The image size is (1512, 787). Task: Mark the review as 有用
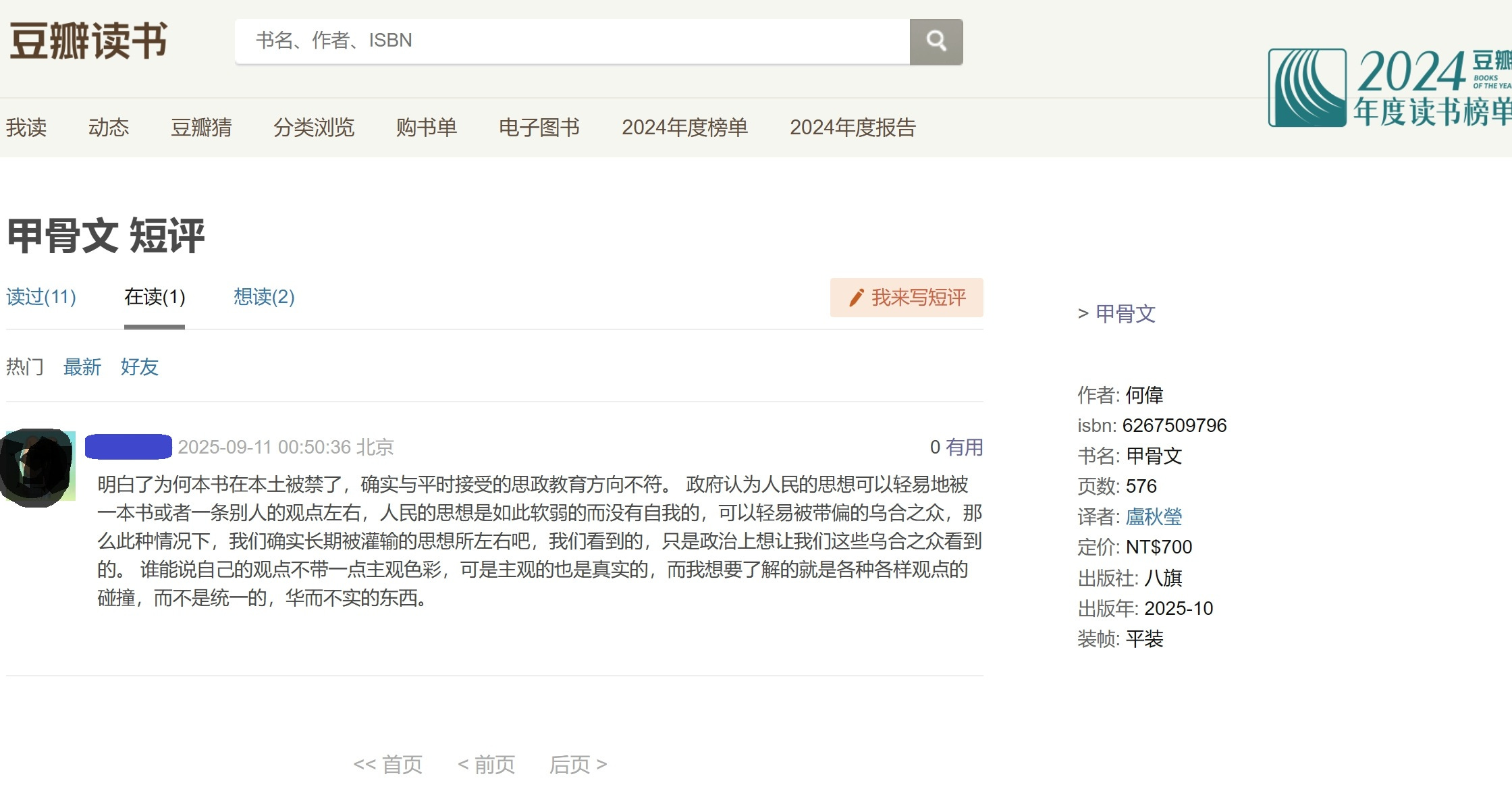964,447
